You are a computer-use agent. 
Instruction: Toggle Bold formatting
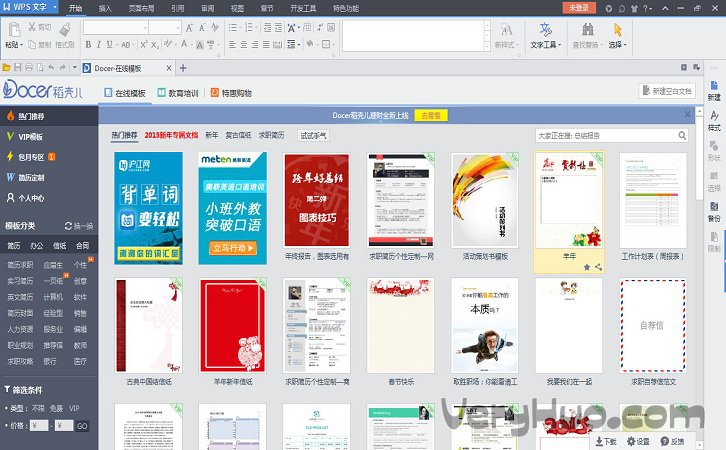pyautogui.click(x=88, y=44)
